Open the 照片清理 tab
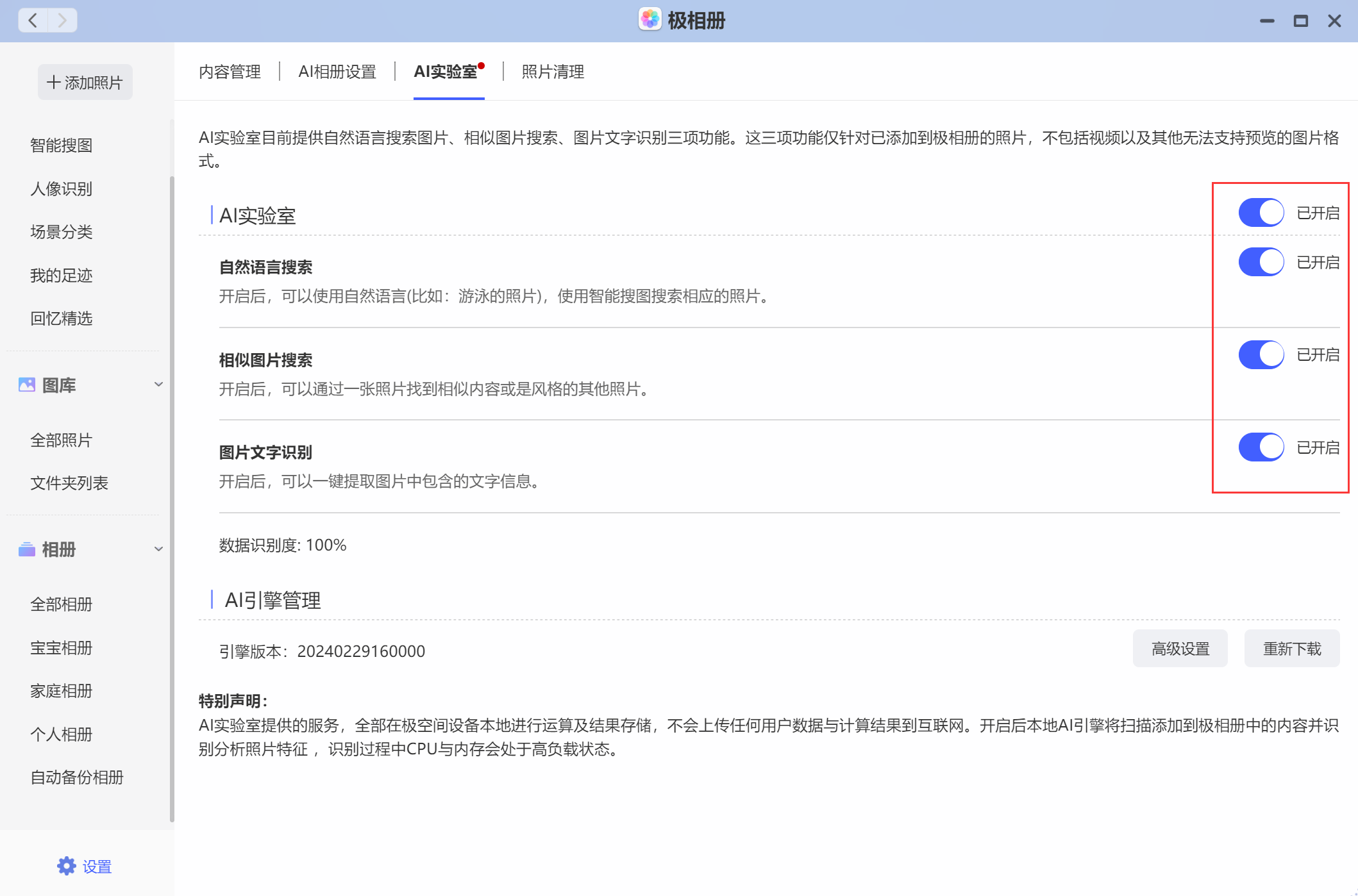The width and height of the screenshot is (1358, 896). [x=553, y=72]
